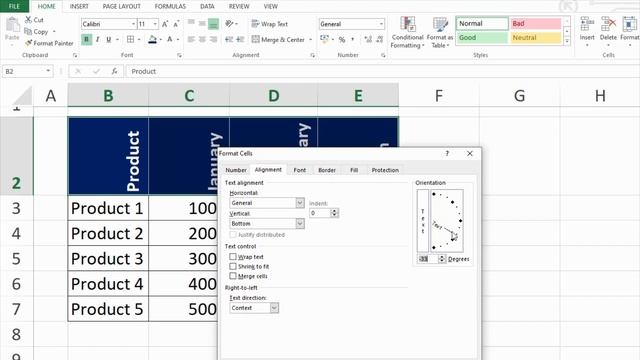The width and height of the screenshot is (640, 360).
Task: Expand the Vertical alignment dropdown
Action: coord(300,224)
